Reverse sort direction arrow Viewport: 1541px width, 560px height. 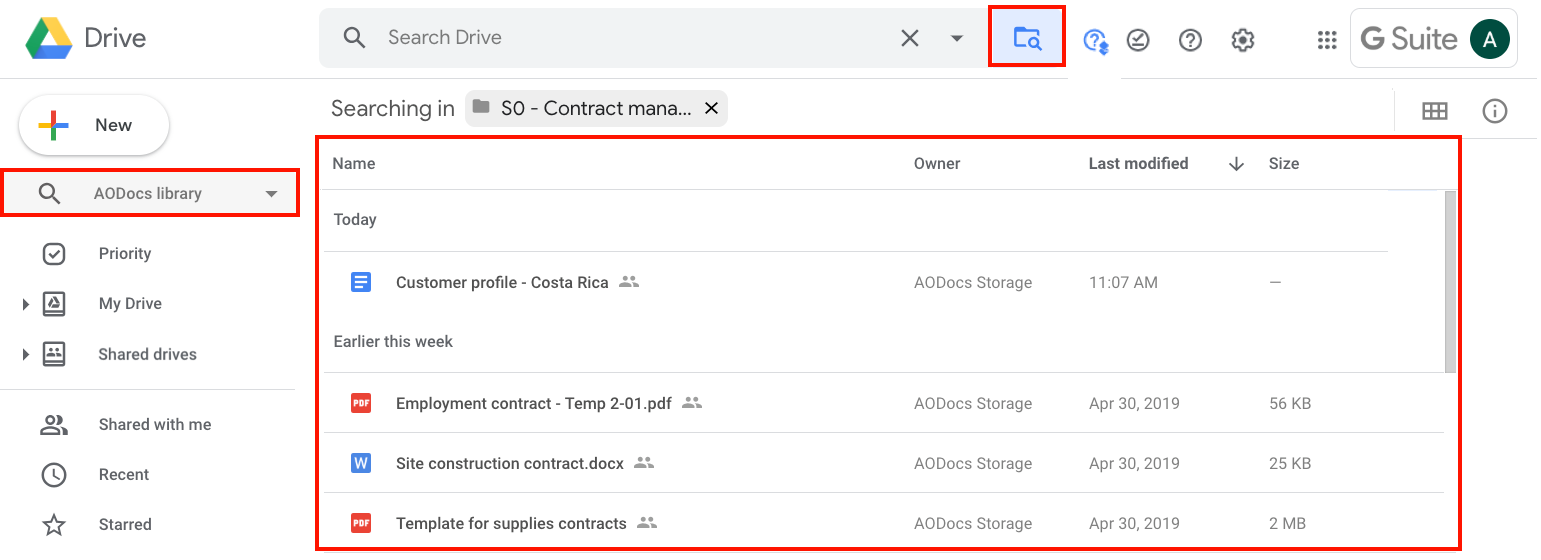coord(1236,164)
